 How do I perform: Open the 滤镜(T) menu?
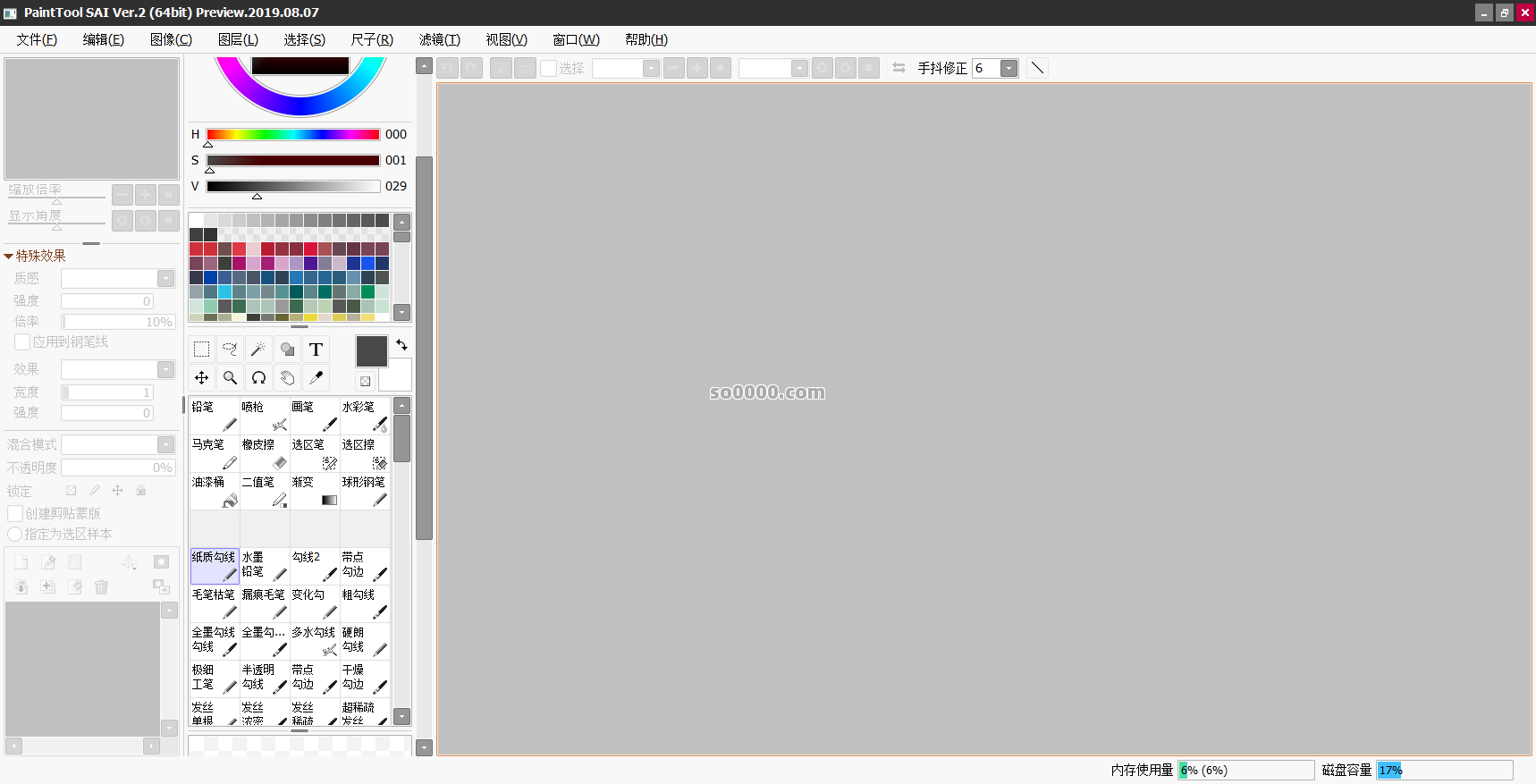(439, 39)
